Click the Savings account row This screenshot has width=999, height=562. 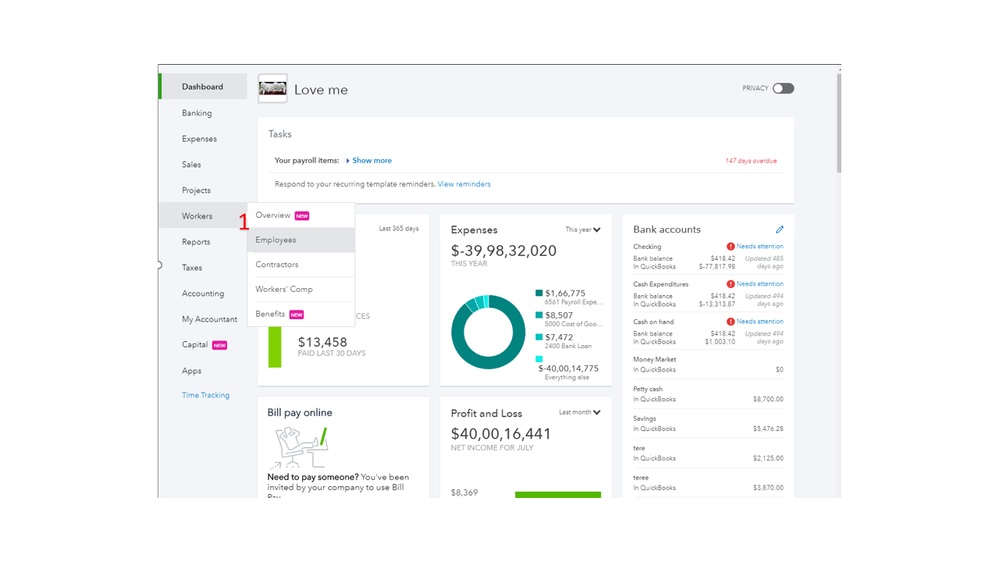(708, 424)
